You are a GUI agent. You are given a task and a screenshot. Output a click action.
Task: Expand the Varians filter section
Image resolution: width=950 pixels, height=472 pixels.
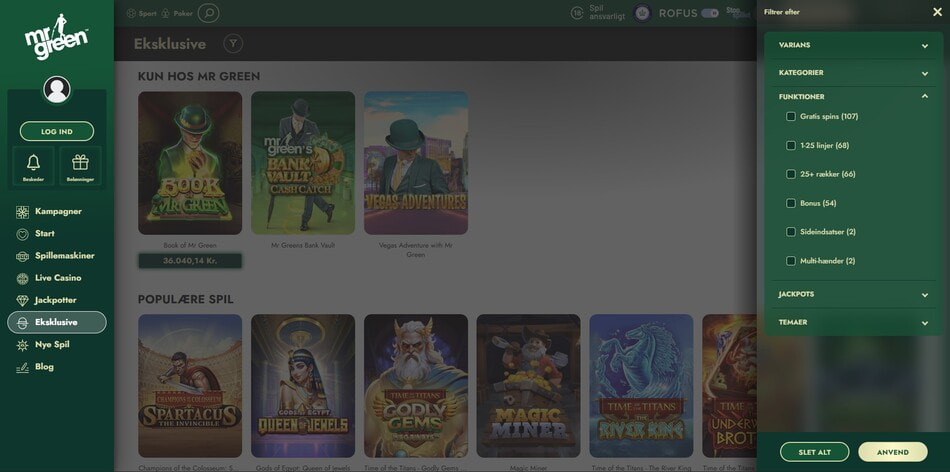point(854,45)
